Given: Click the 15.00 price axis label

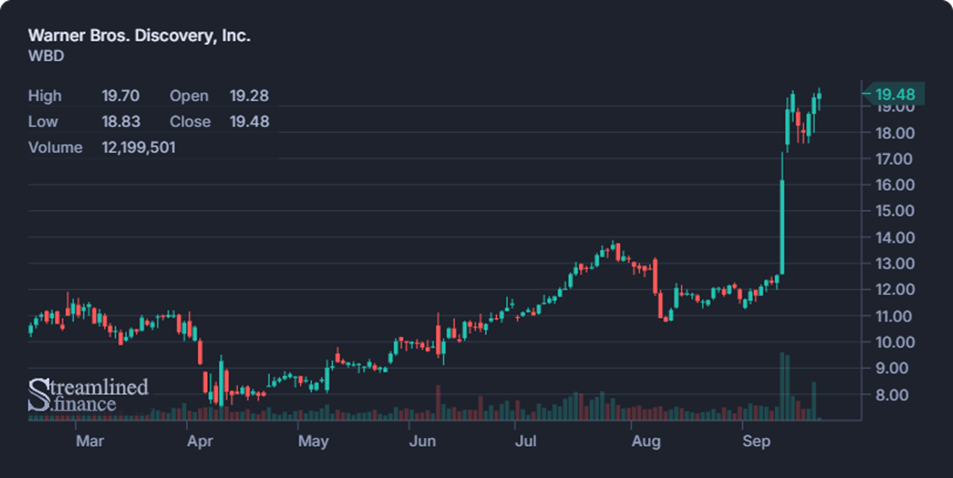Looking at the screenshot, I should click(x=895, y=211).
